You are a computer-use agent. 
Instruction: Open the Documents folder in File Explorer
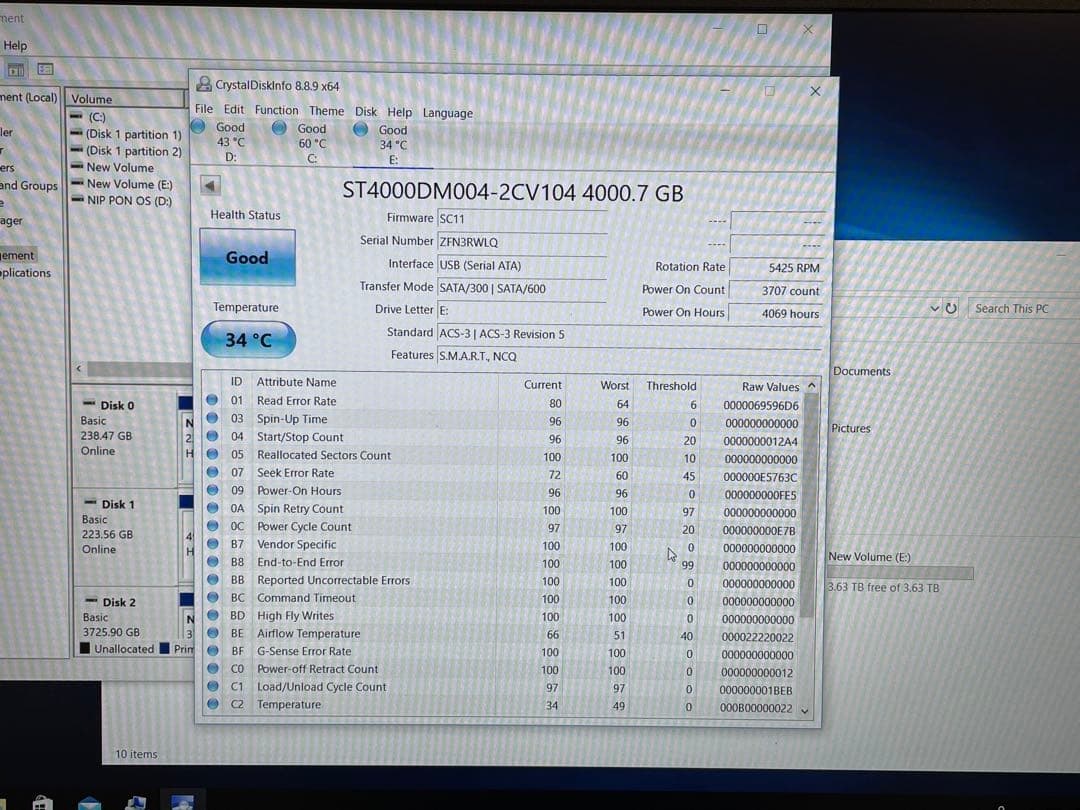862,371
